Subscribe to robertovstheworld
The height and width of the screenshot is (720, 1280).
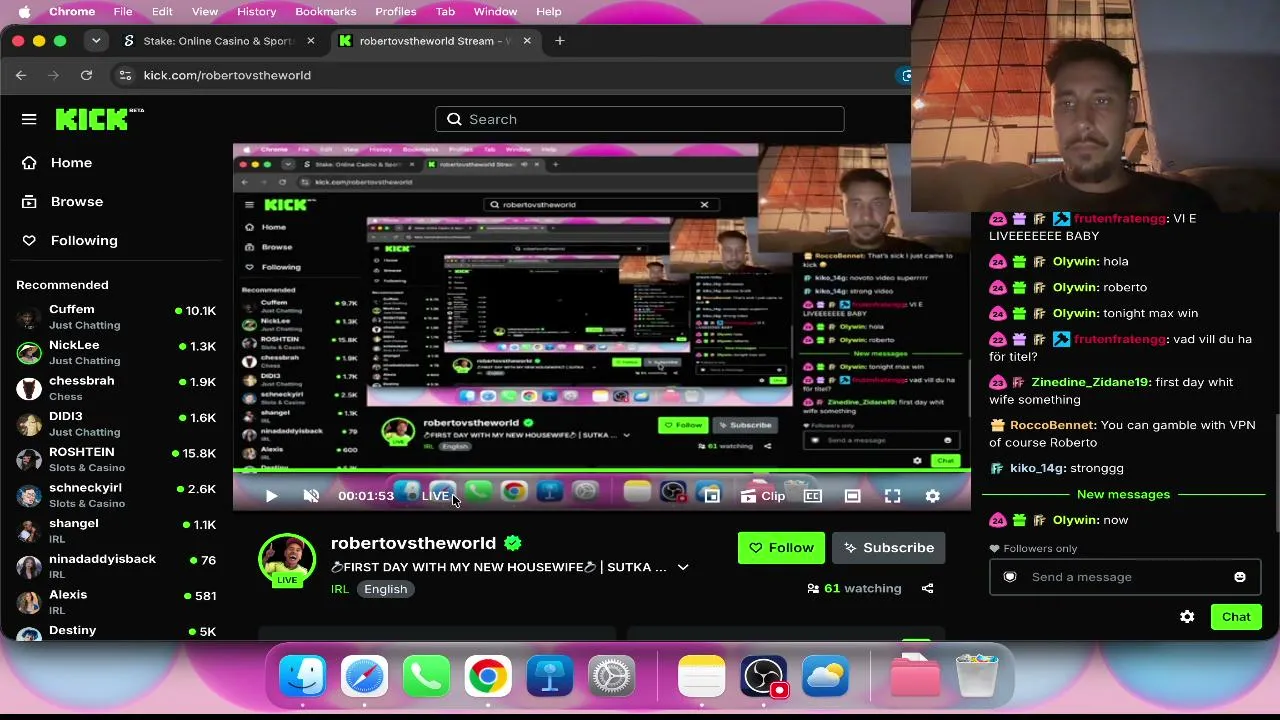pos(888,548)
